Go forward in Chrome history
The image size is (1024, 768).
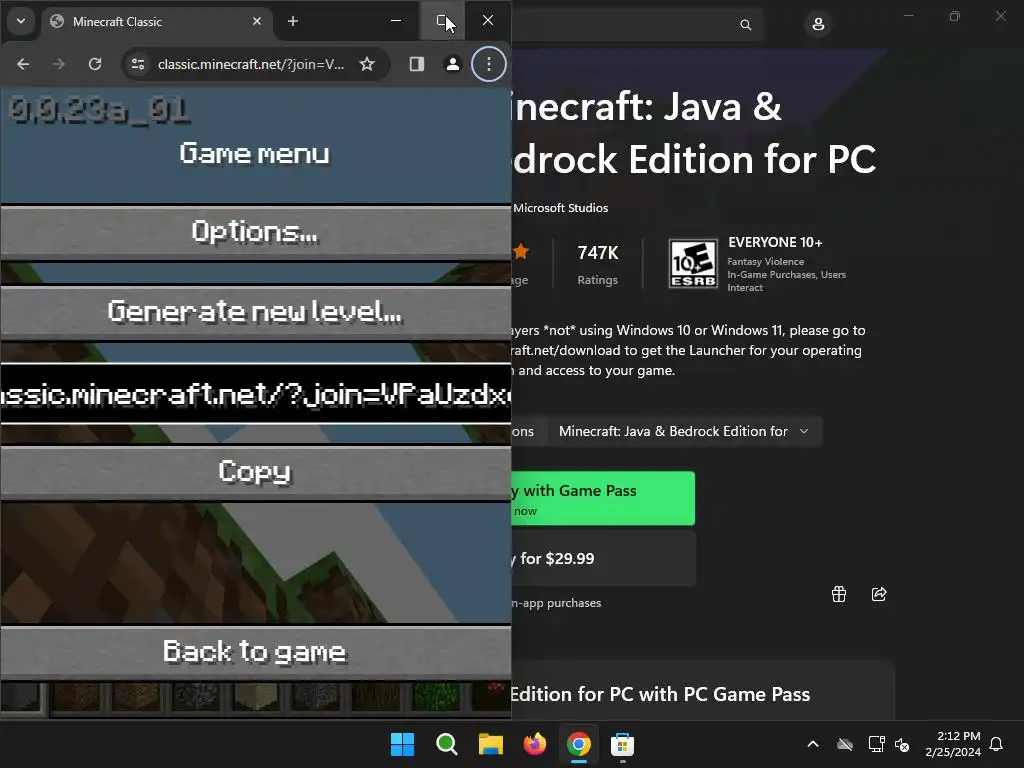59,64
